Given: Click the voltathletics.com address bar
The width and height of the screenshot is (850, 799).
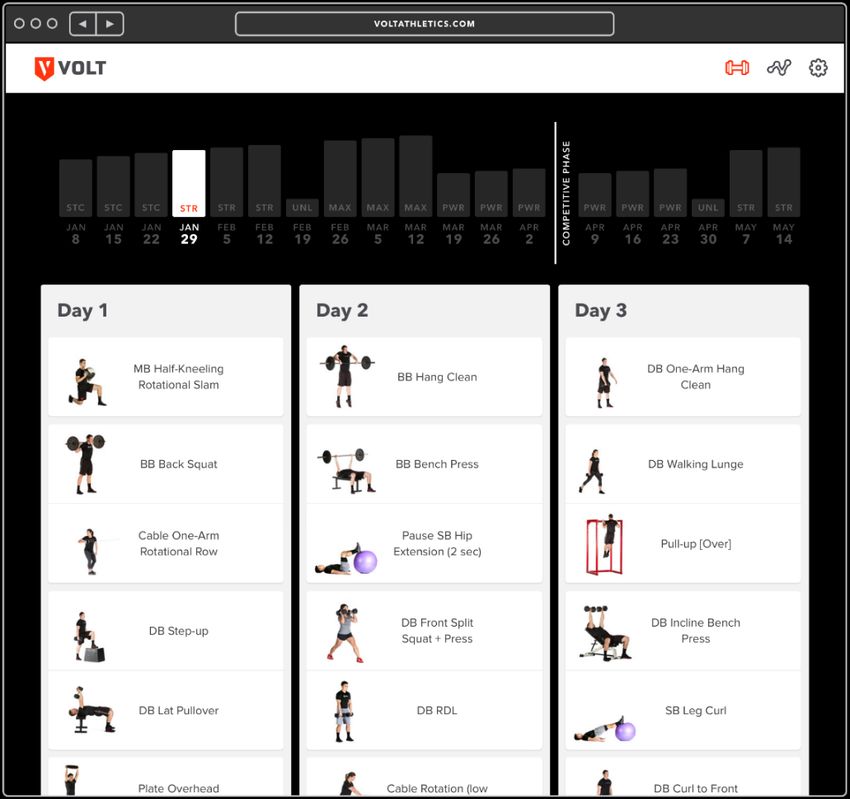Looking at the screenshot, I should point(424,24).
